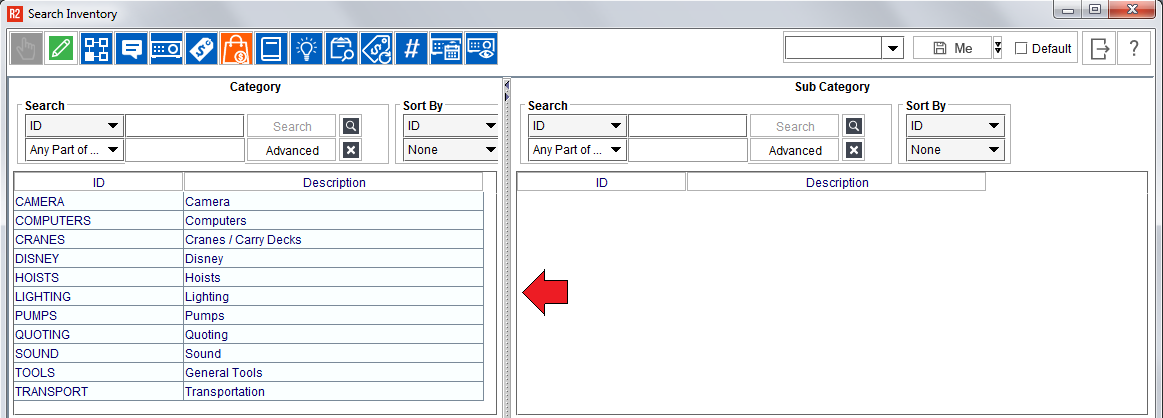Image resolution: width=1163 pixels, height=418 pixels.
Task: Click the Category Advanced button
Action: [292, 150]
